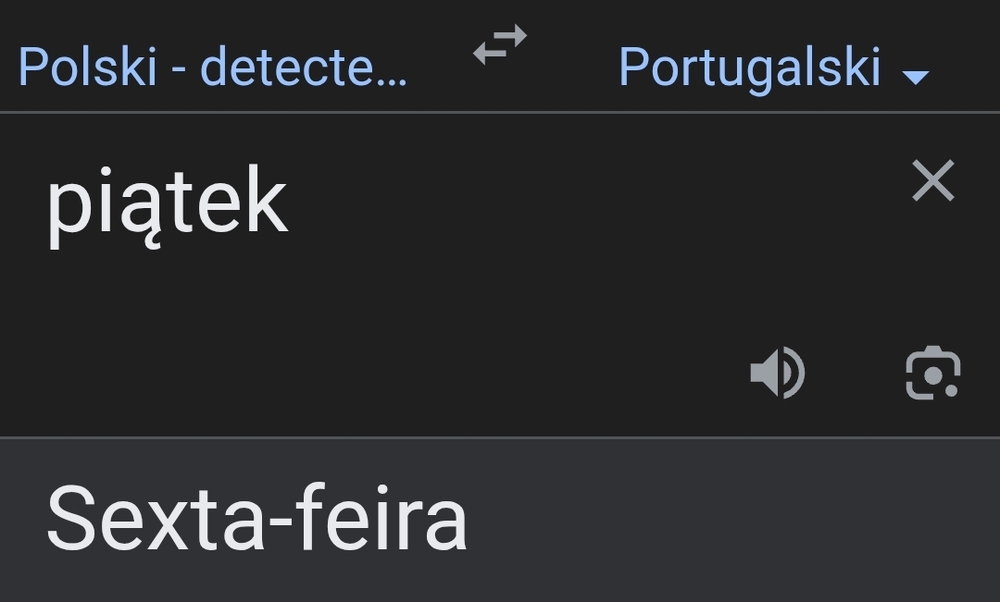The image size is (1000, 602).
Task: Select the Sexta-feira translation result
Action: (257, 519)
